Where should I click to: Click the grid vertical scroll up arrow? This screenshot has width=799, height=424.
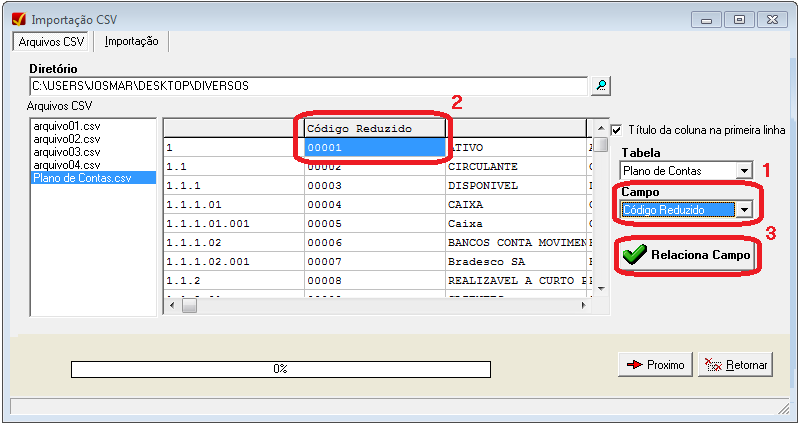[x=601, y=128]
